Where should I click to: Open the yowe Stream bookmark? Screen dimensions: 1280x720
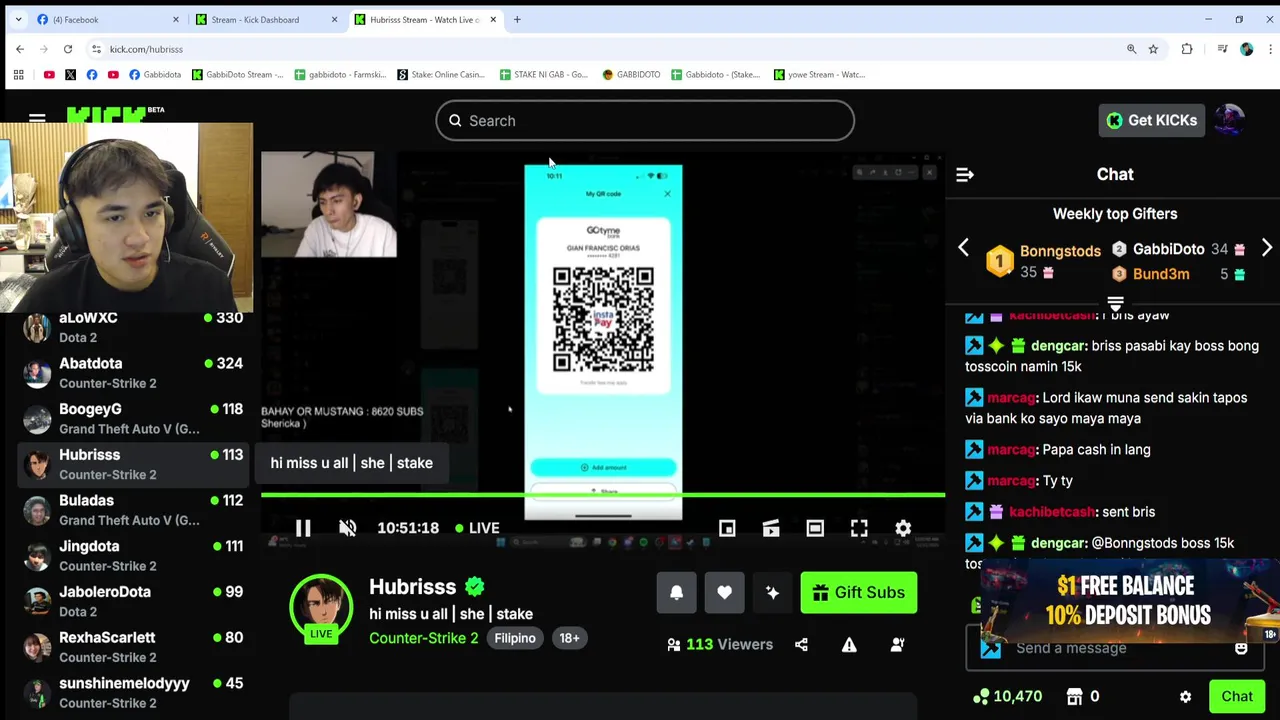819,75
